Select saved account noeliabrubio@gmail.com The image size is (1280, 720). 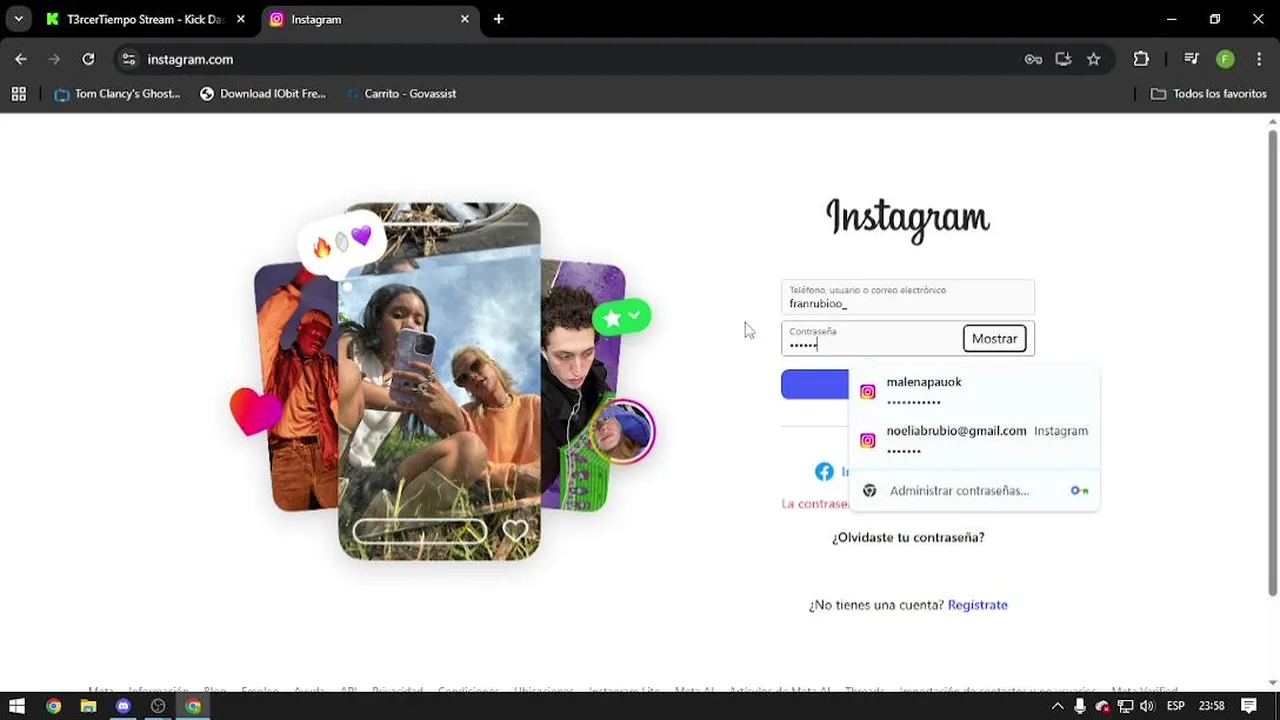(x=974, y=440)
